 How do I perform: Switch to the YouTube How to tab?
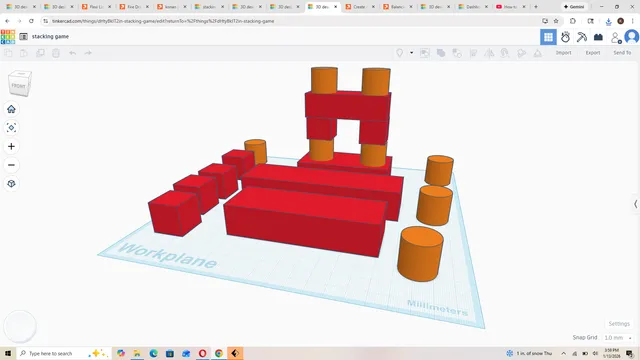click(x=510, y=7)
